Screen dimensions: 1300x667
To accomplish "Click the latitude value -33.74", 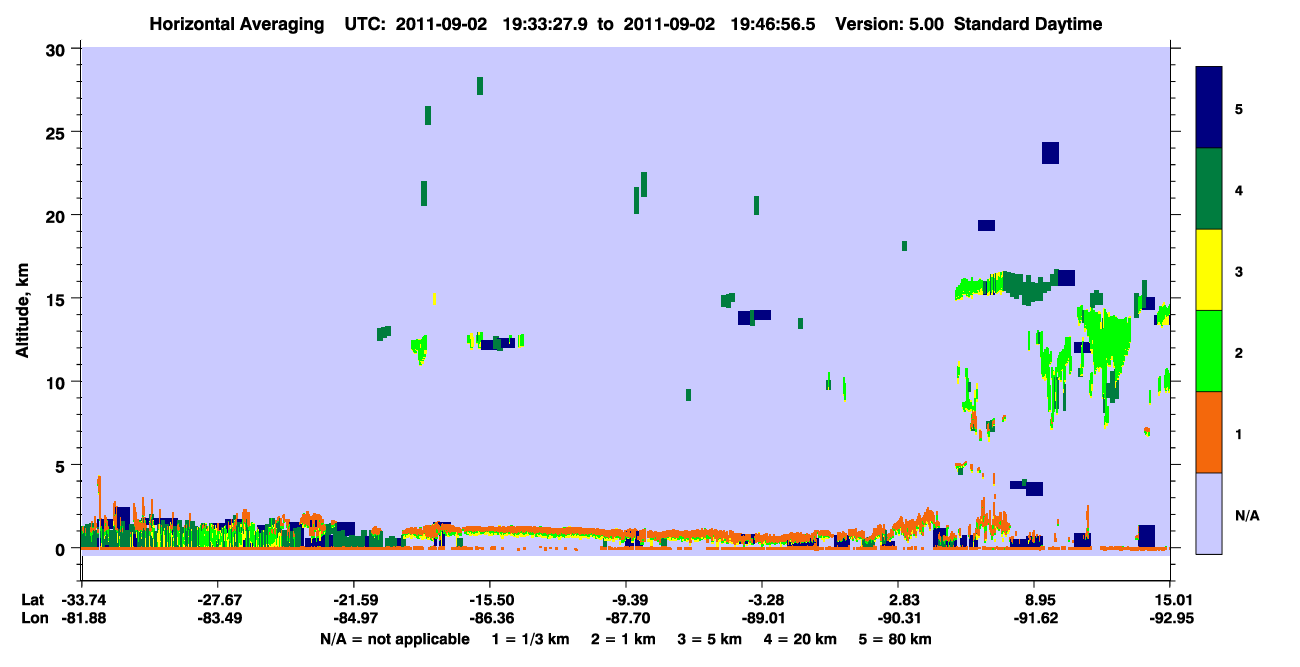I will coord(81,600).
